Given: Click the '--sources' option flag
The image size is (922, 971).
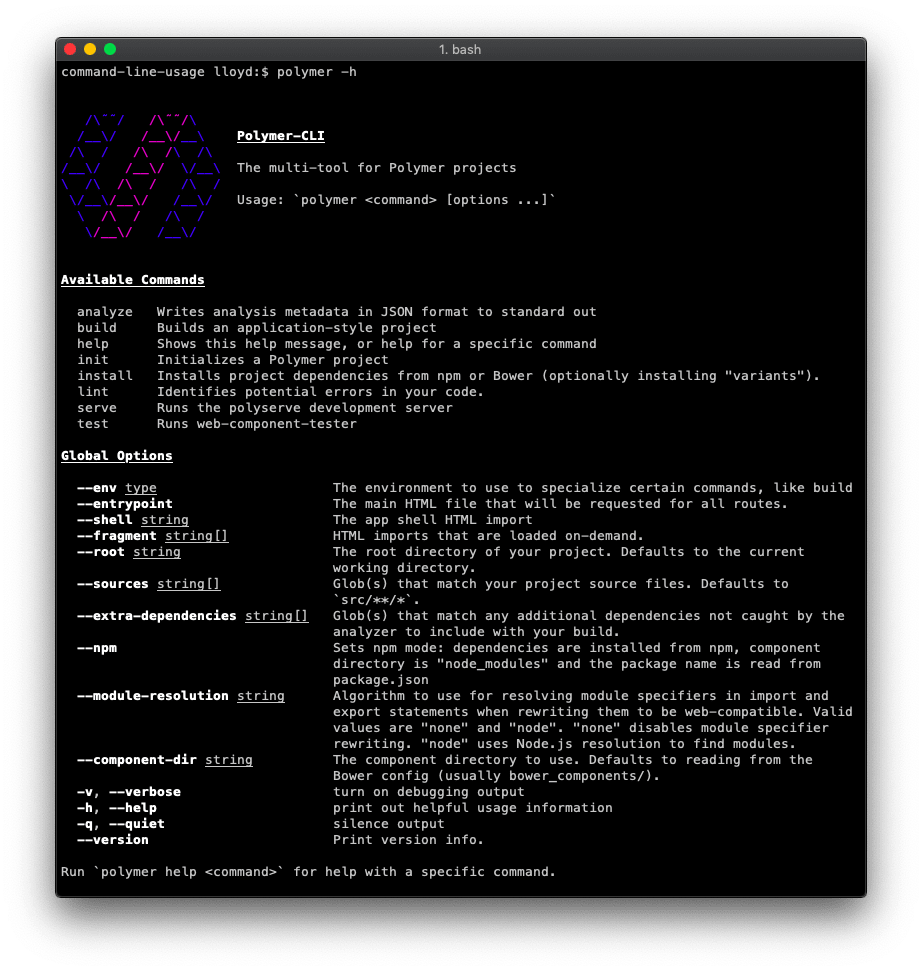Looking at the screenshot, I should (x=113, y=584).
